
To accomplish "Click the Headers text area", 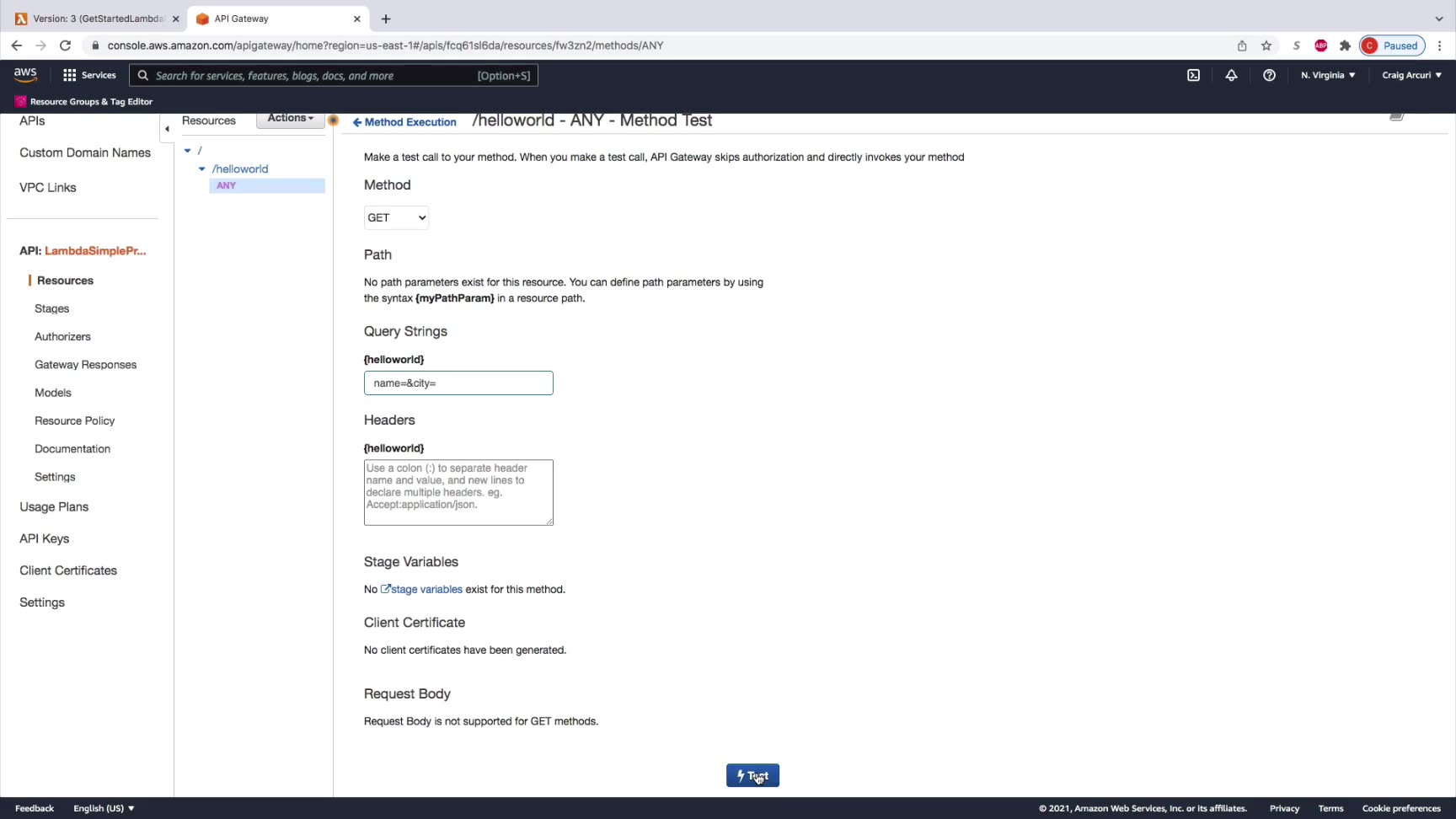I will (458, 492).
